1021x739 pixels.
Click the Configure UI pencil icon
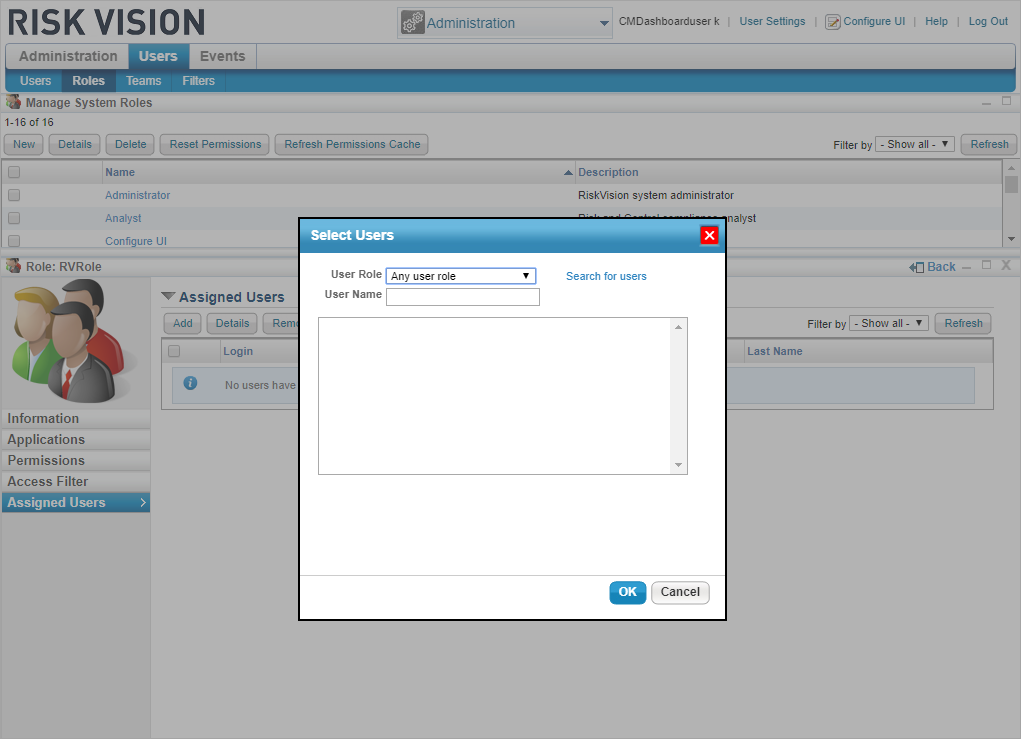[832, 22]
